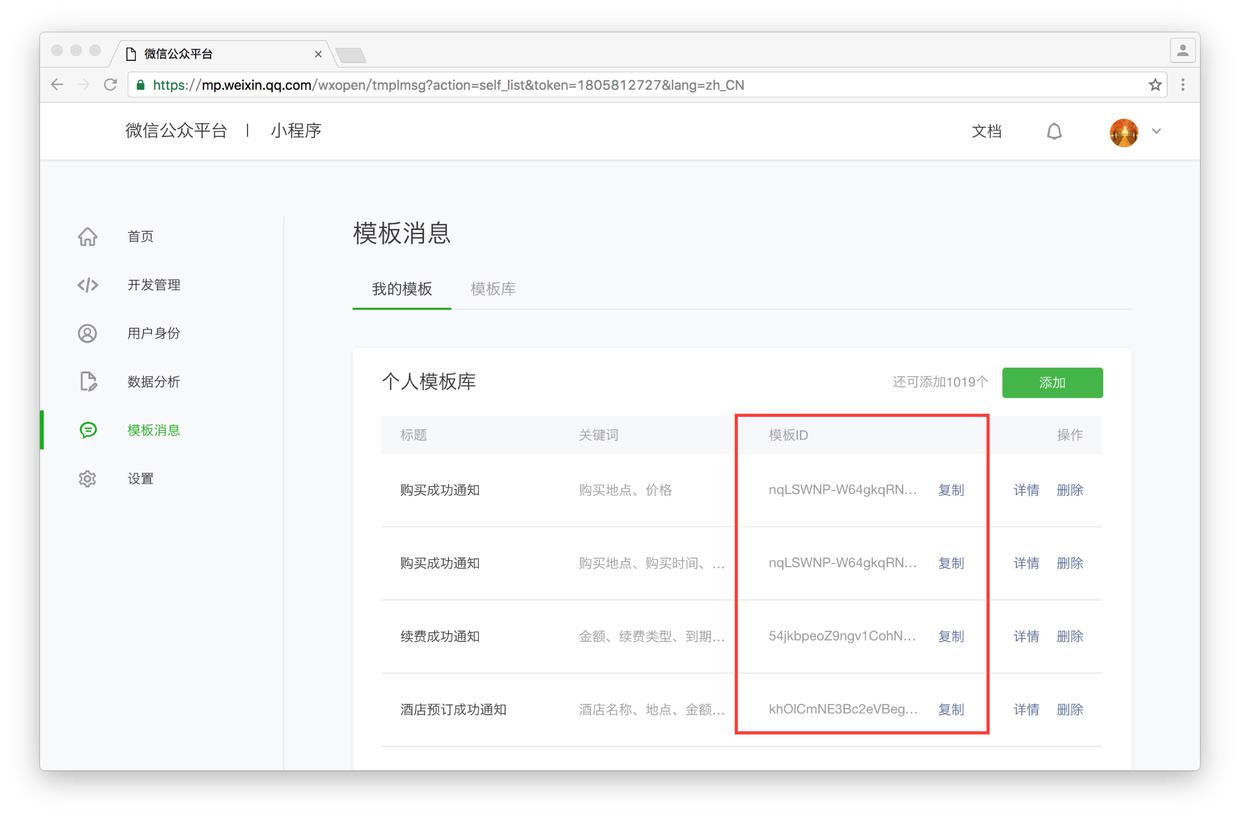Viewport: 1240px width, 818px height.
Task: Click the 标题 column header
Action: (413, 435)
